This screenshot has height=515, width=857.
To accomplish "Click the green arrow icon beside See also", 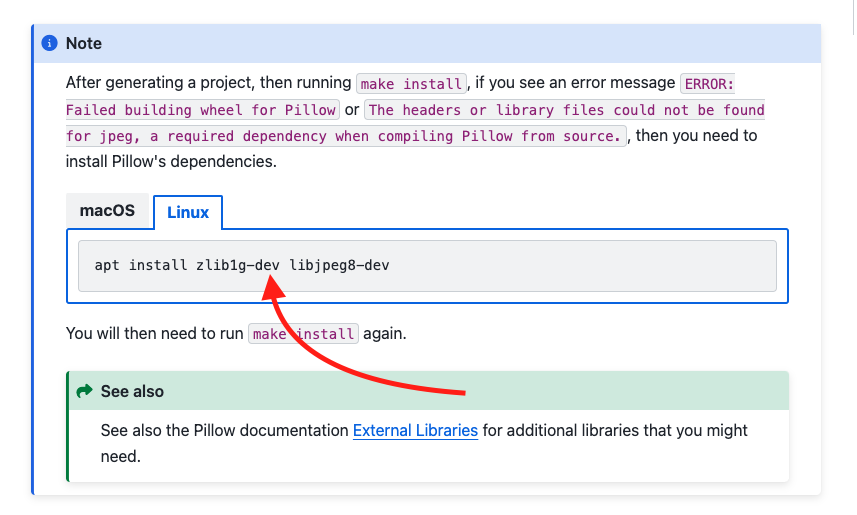I will [x=84, y=391].
